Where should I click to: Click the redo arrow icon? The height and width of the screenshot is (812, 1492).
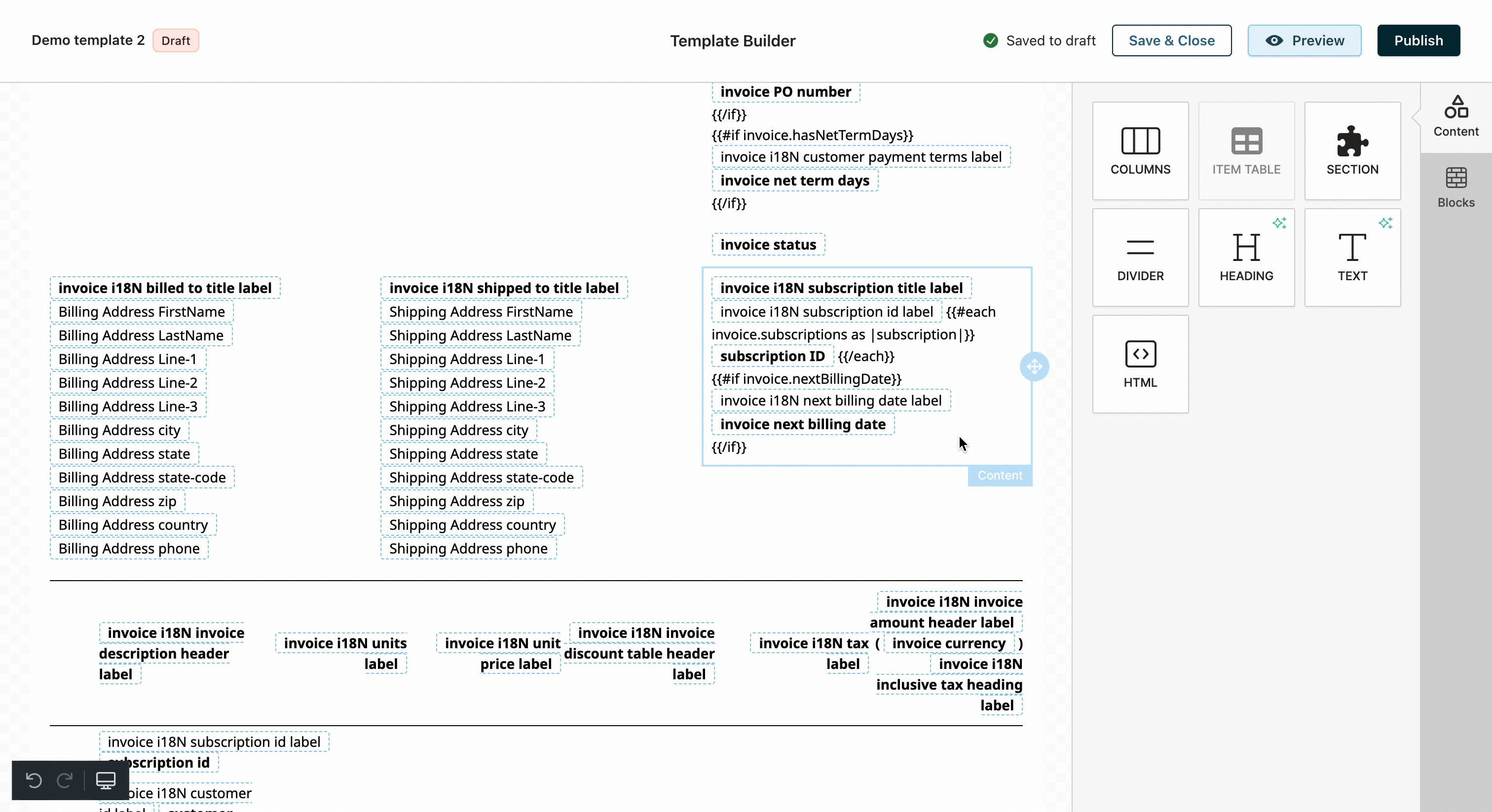coord(64,780)
